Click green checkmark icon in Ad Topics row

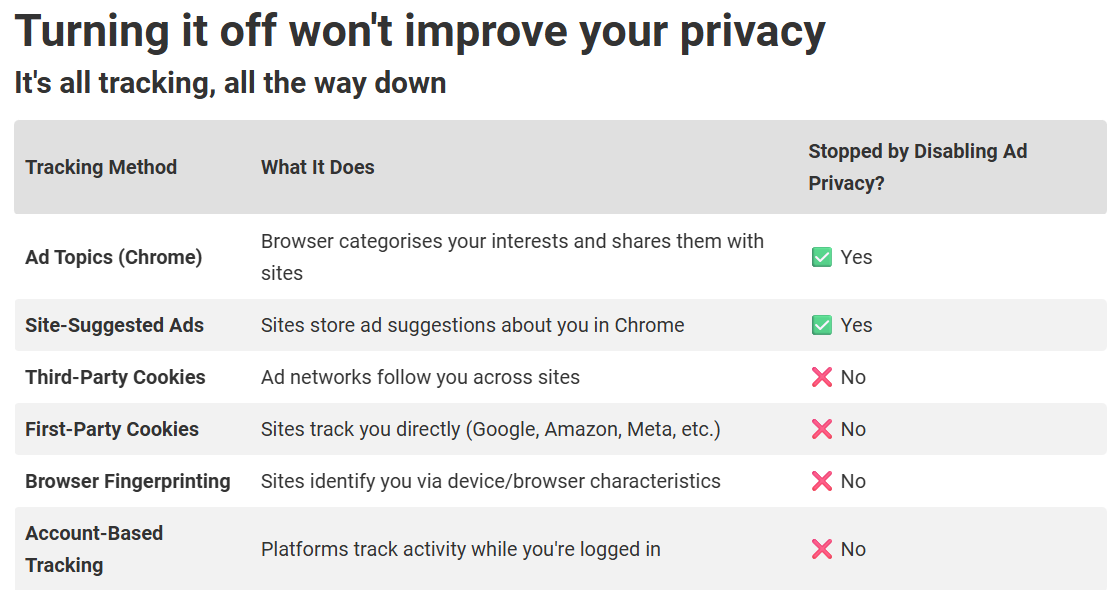[822, 258]
